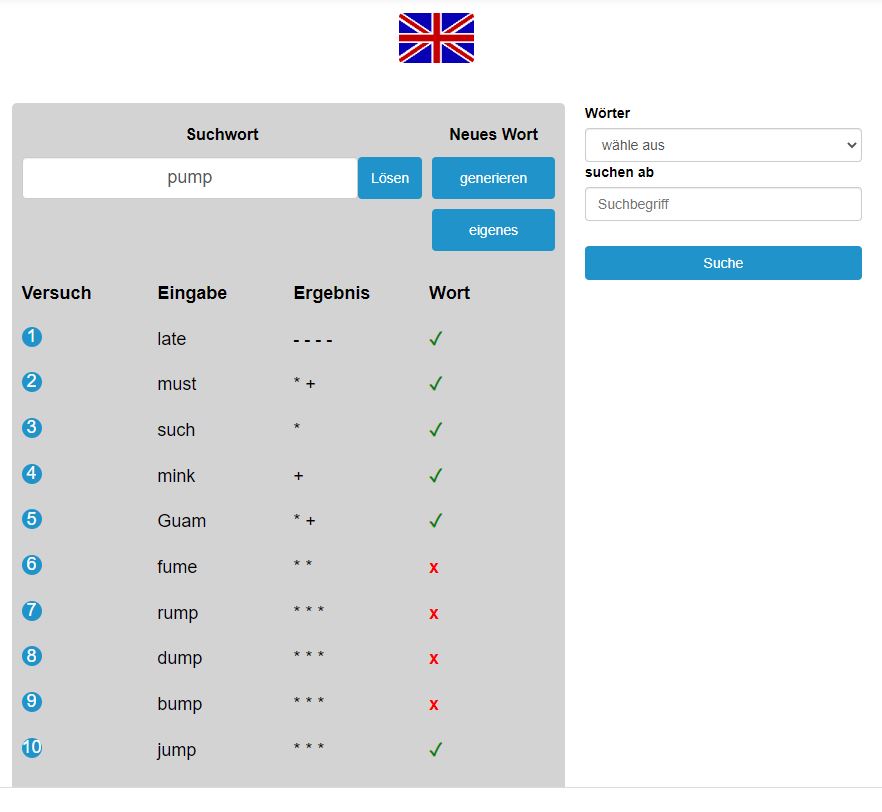This screenshot has height=812, width=882.
Task: Click the green checkmark beside 'jump'
Action: (435, 749)
